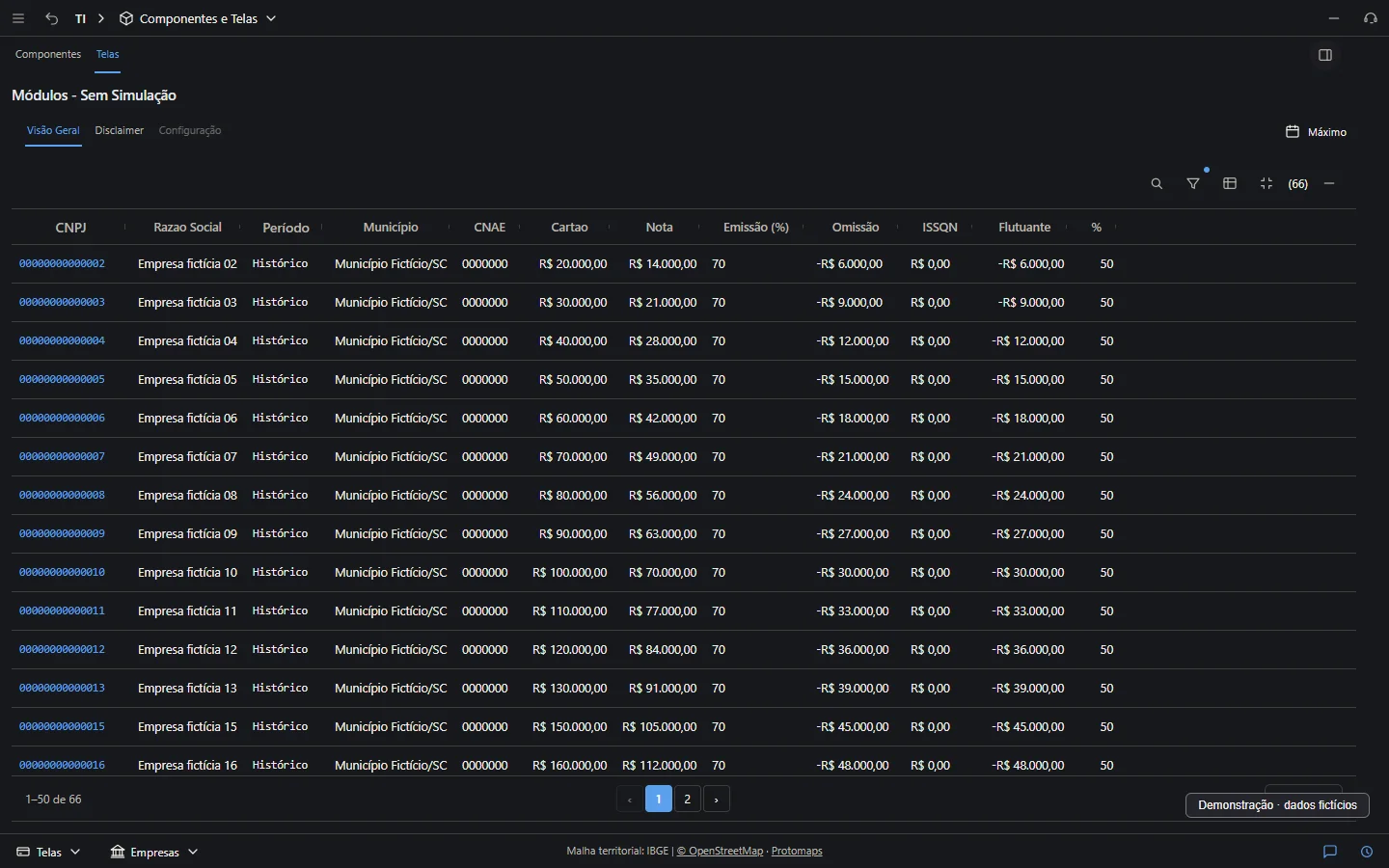
Task: Open CNPJ 00000000000015 link
Action: coord(62,726)
